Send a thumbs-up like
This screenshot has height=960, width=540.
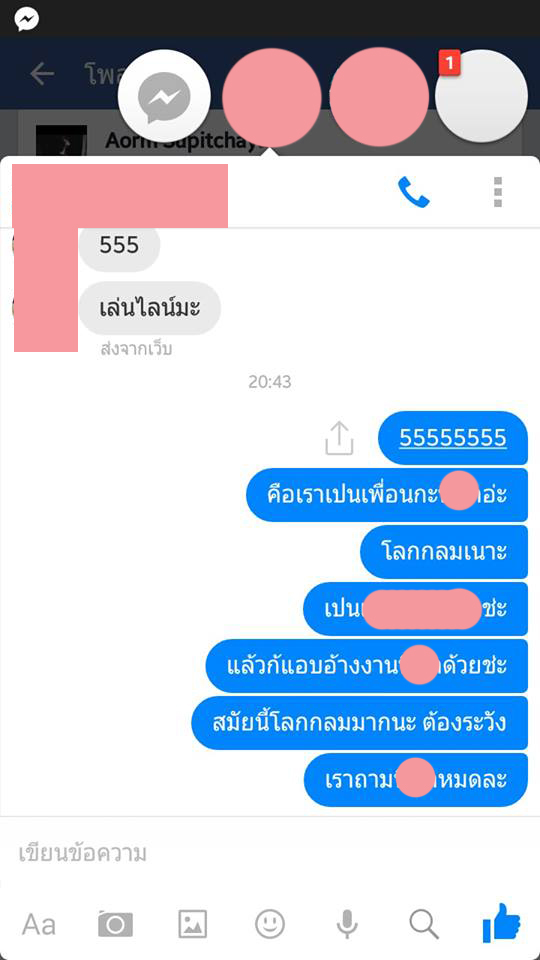click(501, 923)
